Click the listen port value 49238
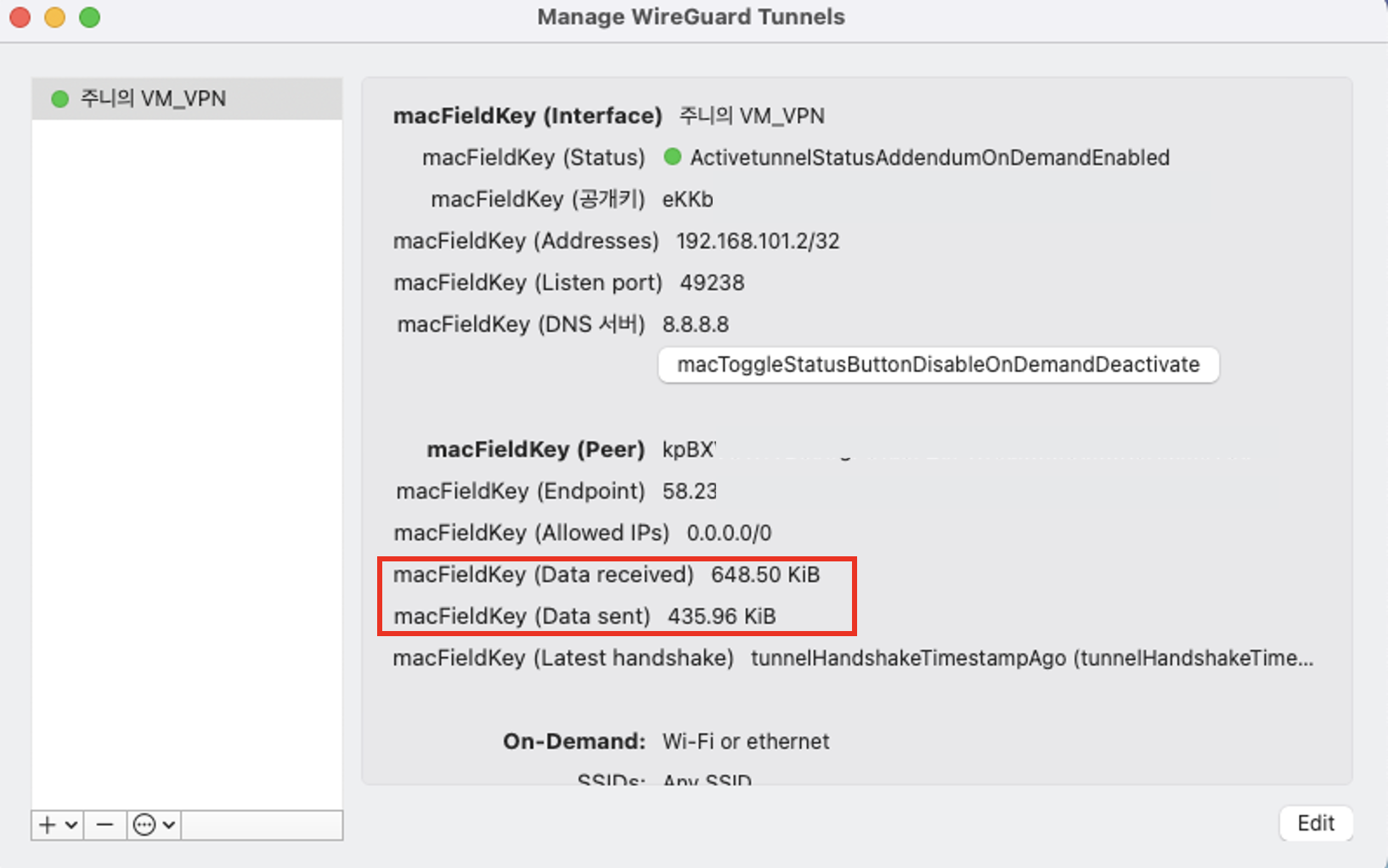The width and height of the screenshot is (1388, 868). 712,283
